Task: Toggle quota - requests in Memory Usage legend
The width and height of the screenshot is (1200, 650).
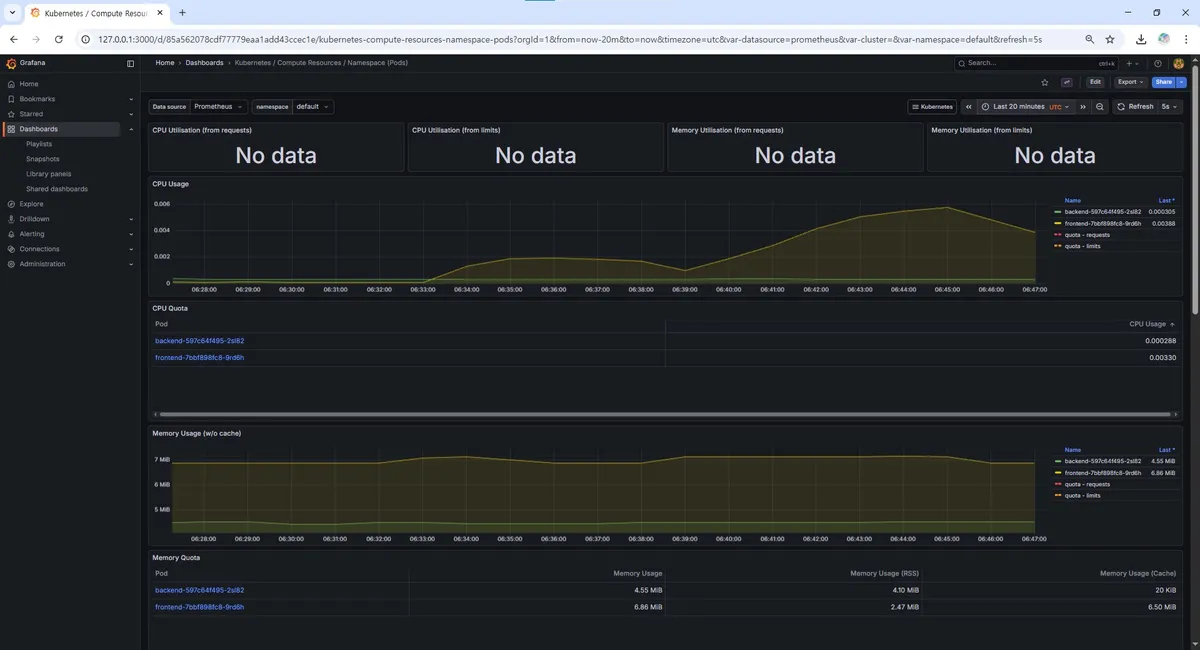Action: coord(1087,484)
